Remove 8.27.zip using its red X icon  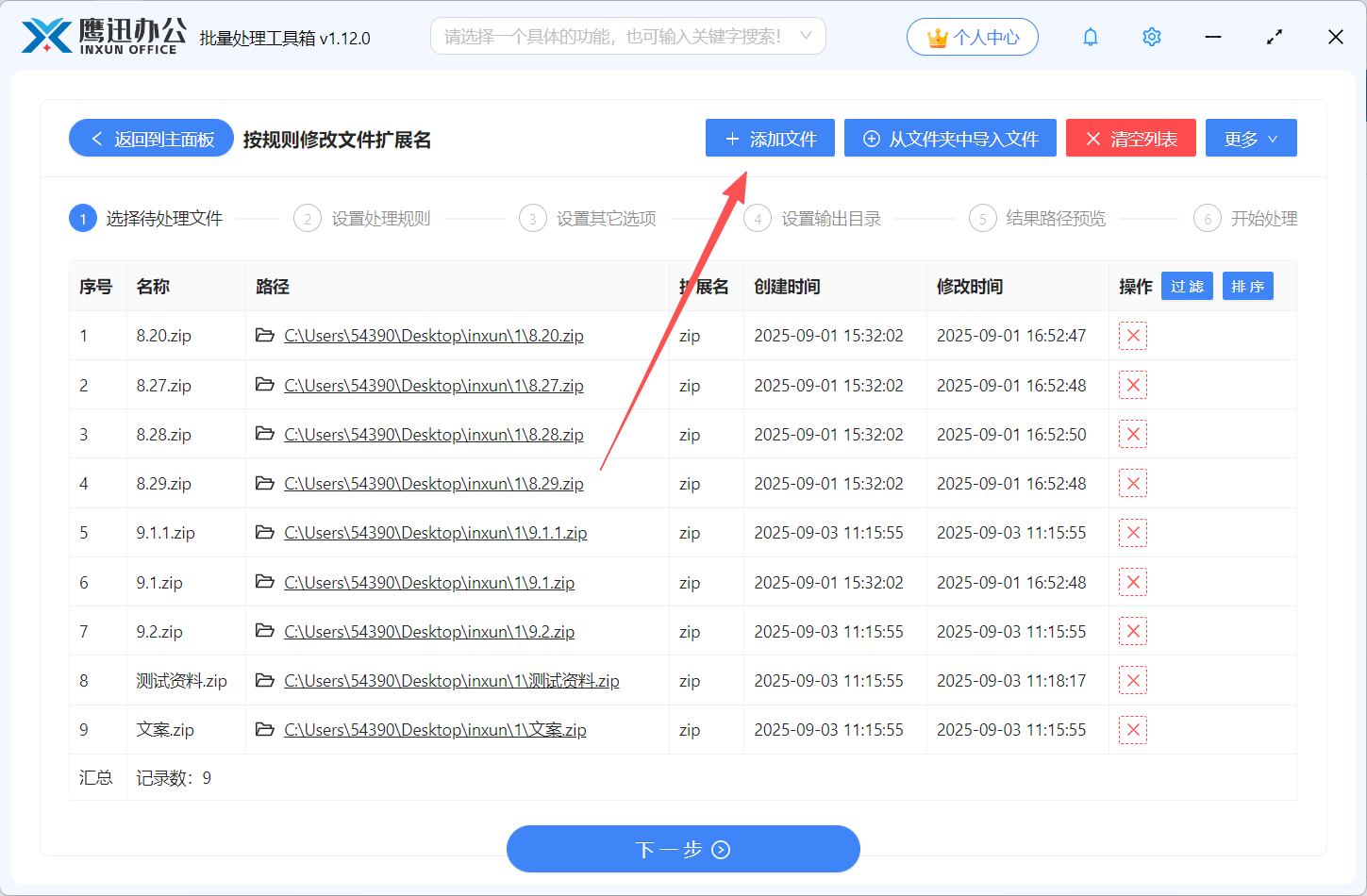point(1133,385)
